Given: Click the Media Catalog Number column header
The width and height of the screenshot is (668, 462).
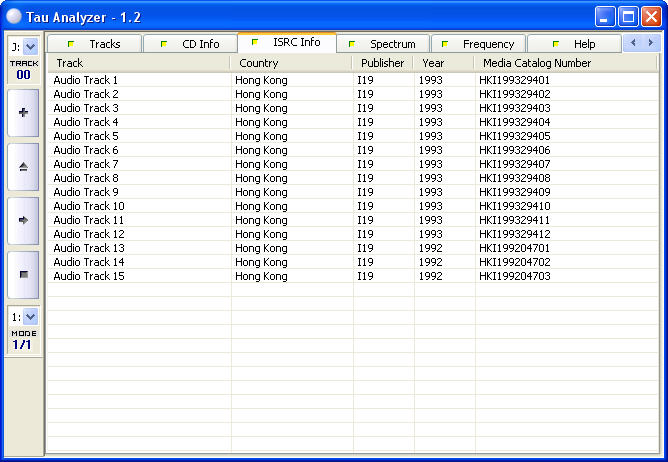Looking at the screenshot, I should pos(565,63).
